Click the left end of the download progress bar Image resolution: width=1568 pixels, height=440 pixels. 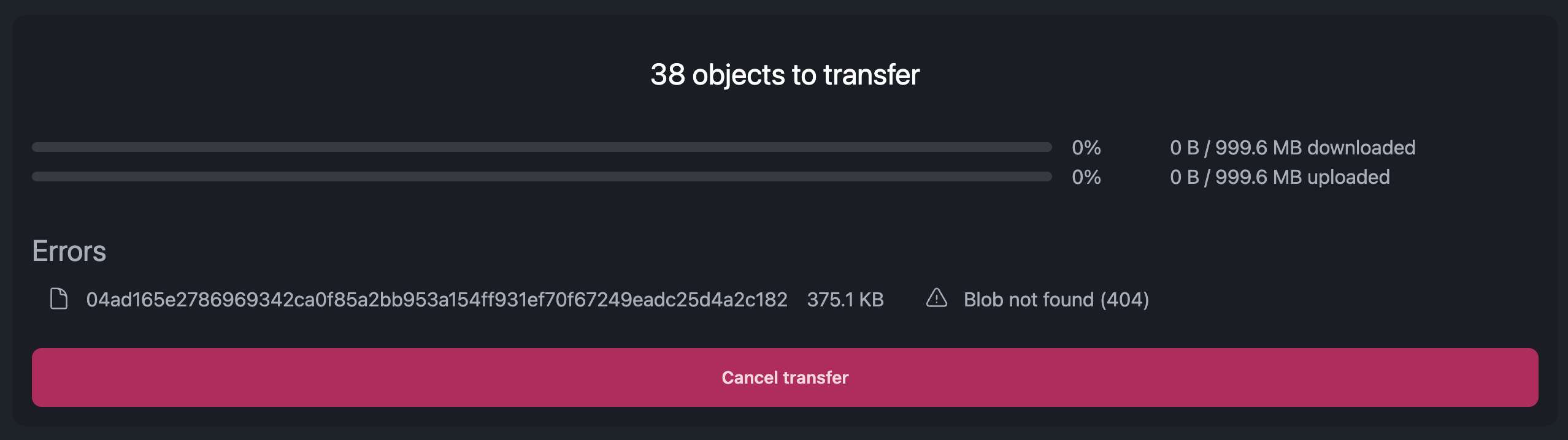(39, 147)
